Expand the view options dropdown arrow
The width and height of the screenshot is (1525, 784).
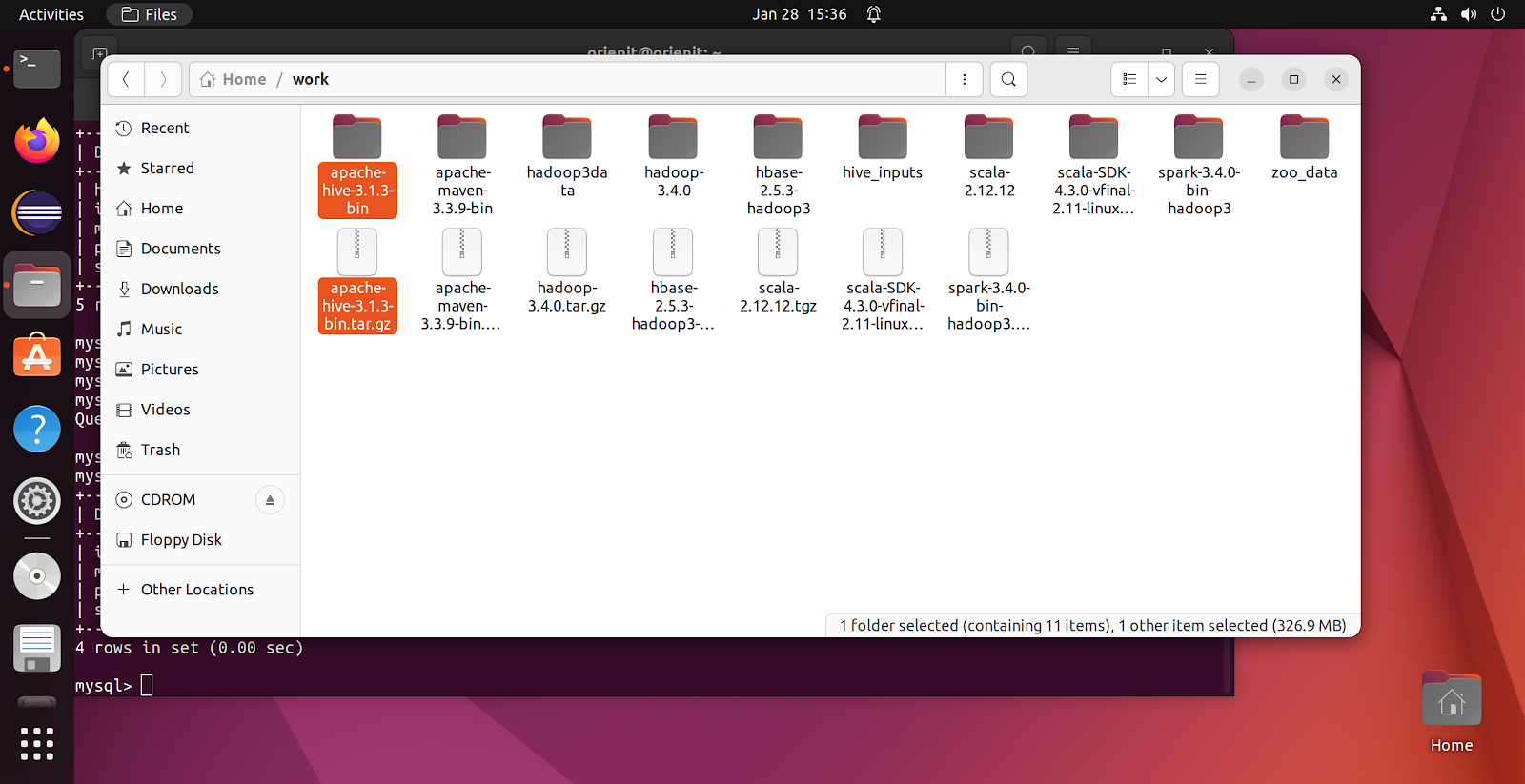coord(1161,79)
